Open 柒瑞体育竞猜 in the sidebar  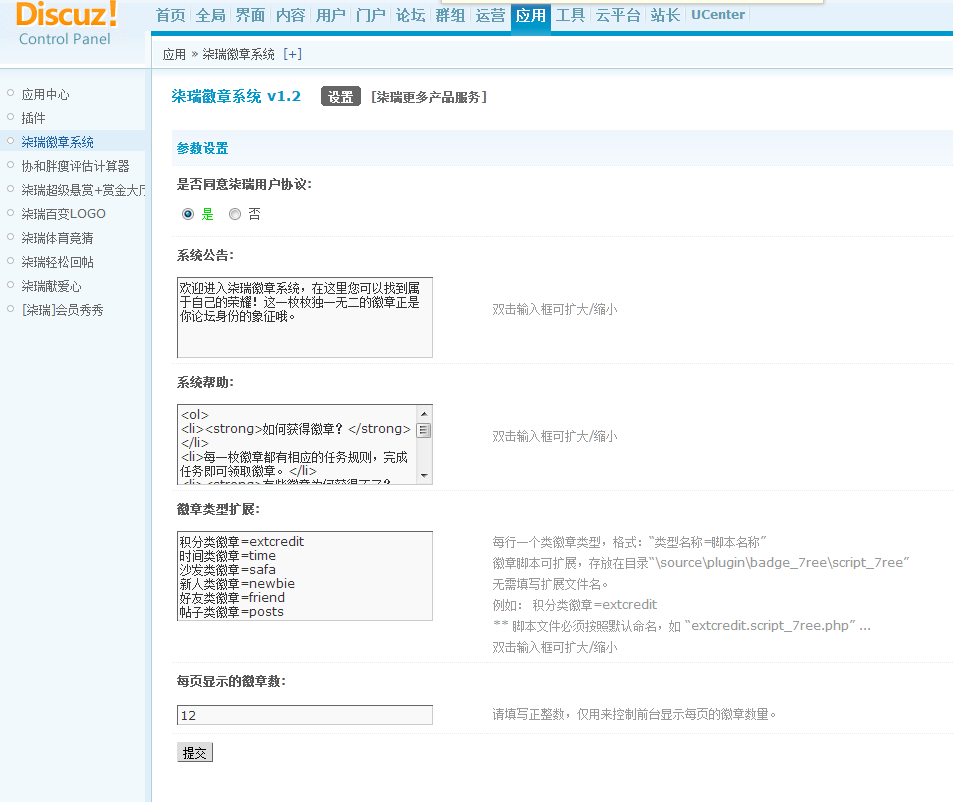[x=57, y=238]
